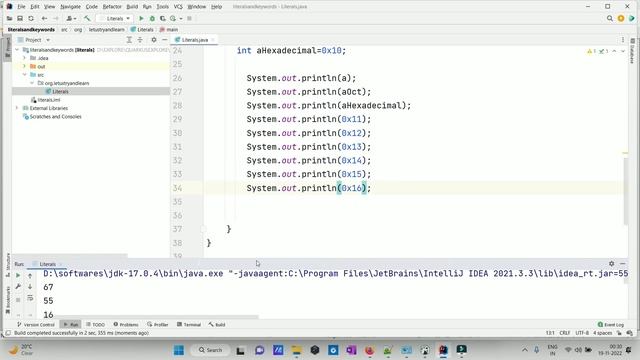The image size is (640, 360).
Task: Click the green Run Literals play icon in toolbar
Action: point(141,18)
